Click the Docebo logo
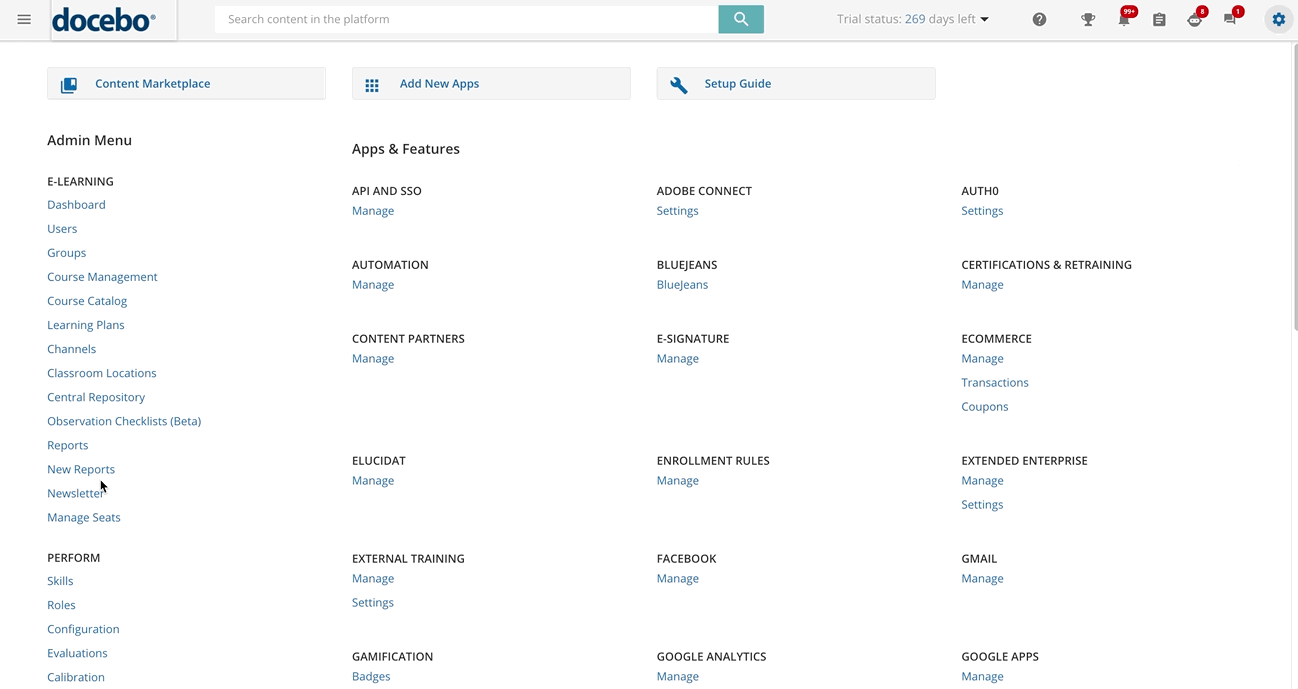 click(x=104, y=20)
